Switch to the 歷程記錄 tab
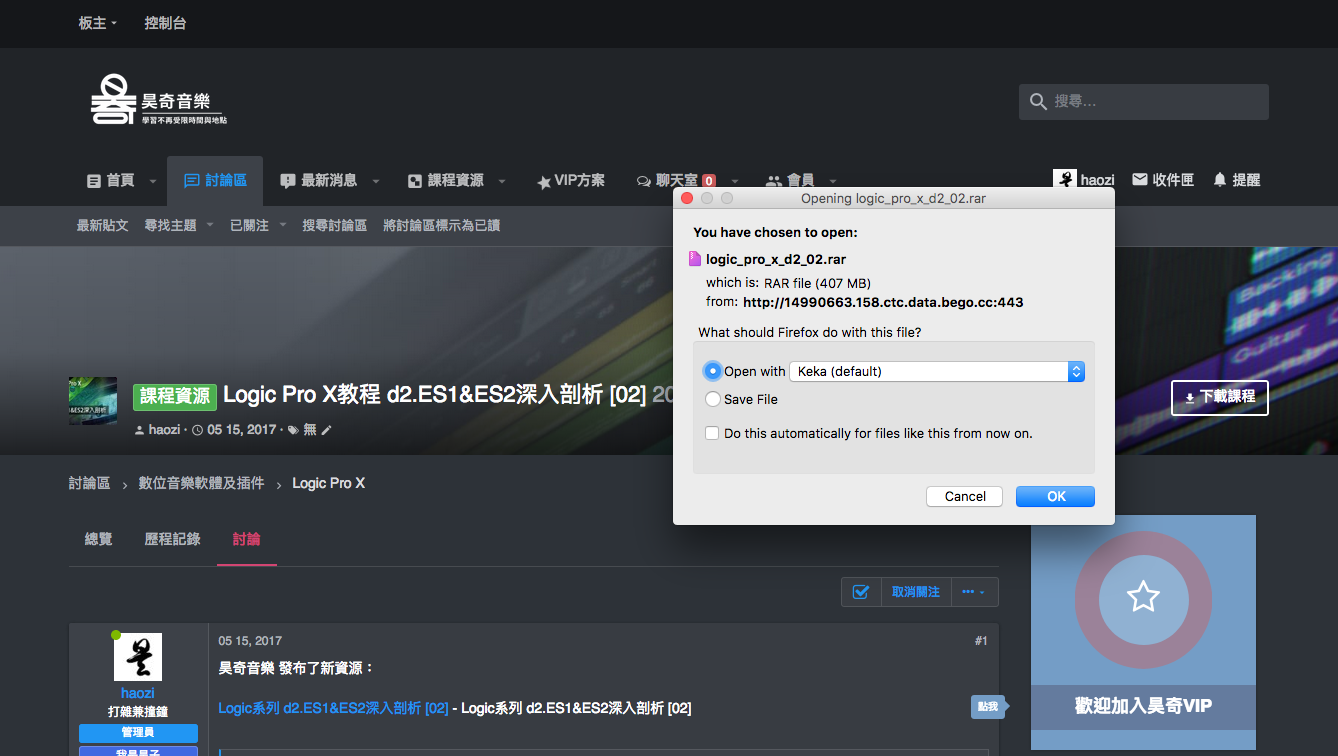Viewport: 1338px width, 756px height. click(x=173, y=539)
